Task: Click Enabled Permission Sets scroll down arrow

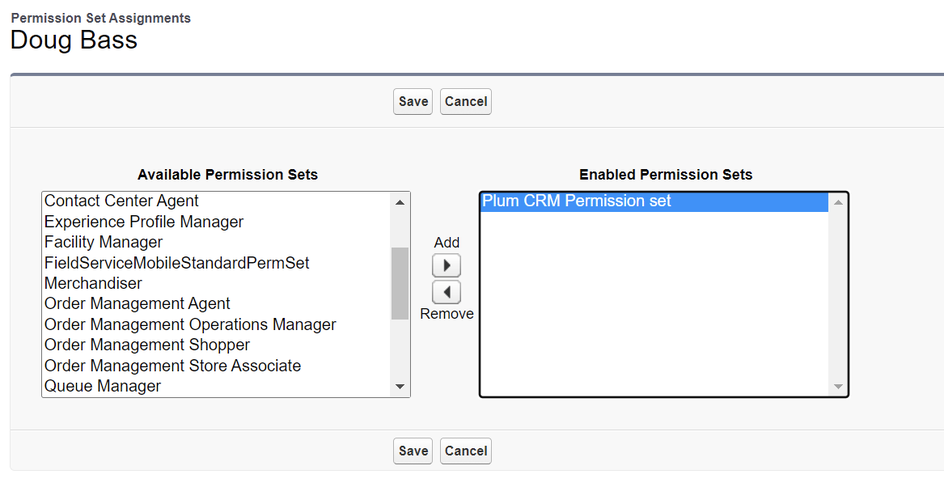Action: [x=838, y=386]
